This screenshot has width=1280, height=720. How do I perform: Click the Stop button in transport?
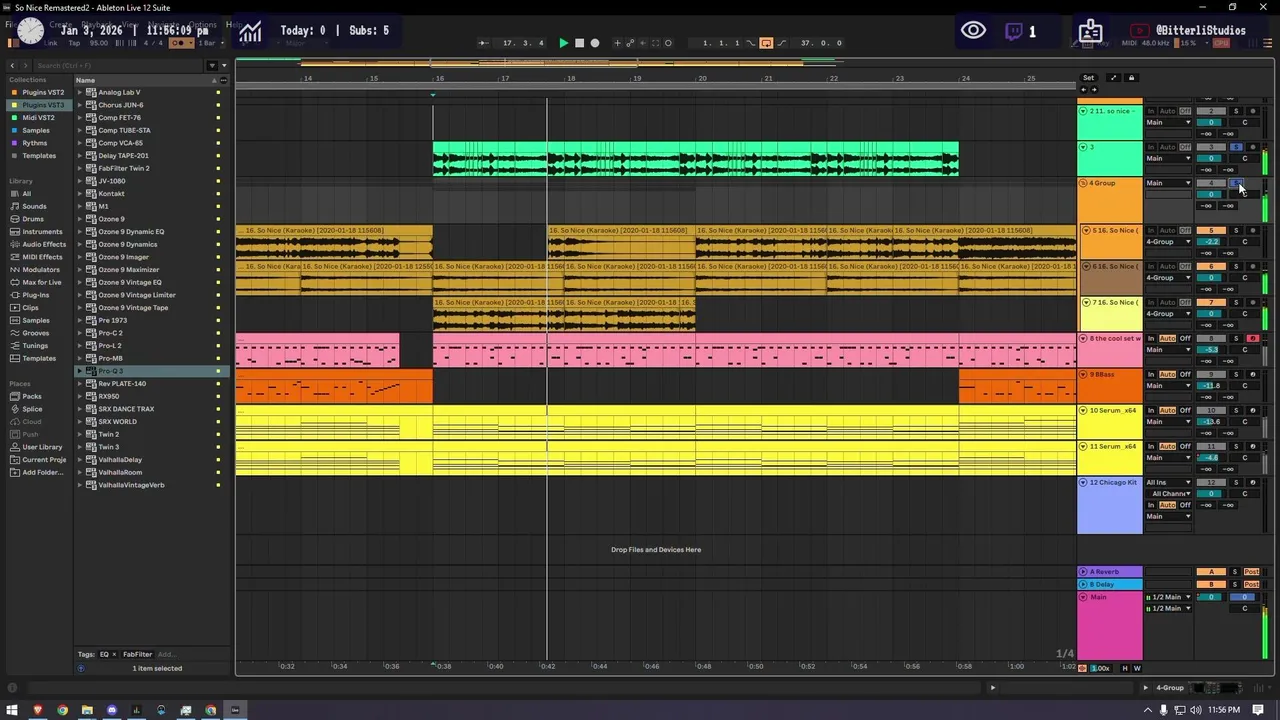click(579, 43)
